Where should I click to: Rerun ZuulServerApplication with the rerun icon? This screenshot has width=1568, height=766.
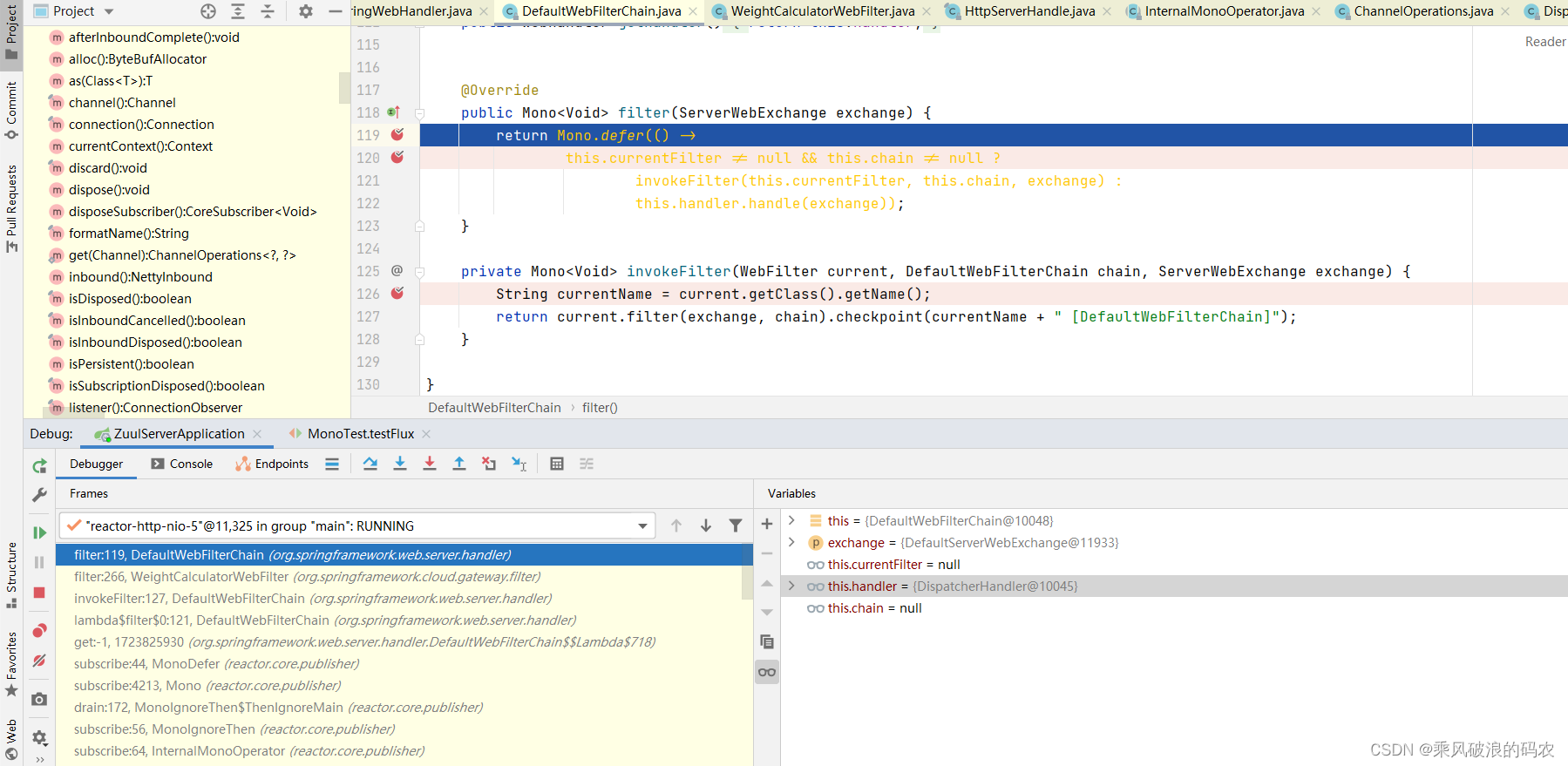39,466
